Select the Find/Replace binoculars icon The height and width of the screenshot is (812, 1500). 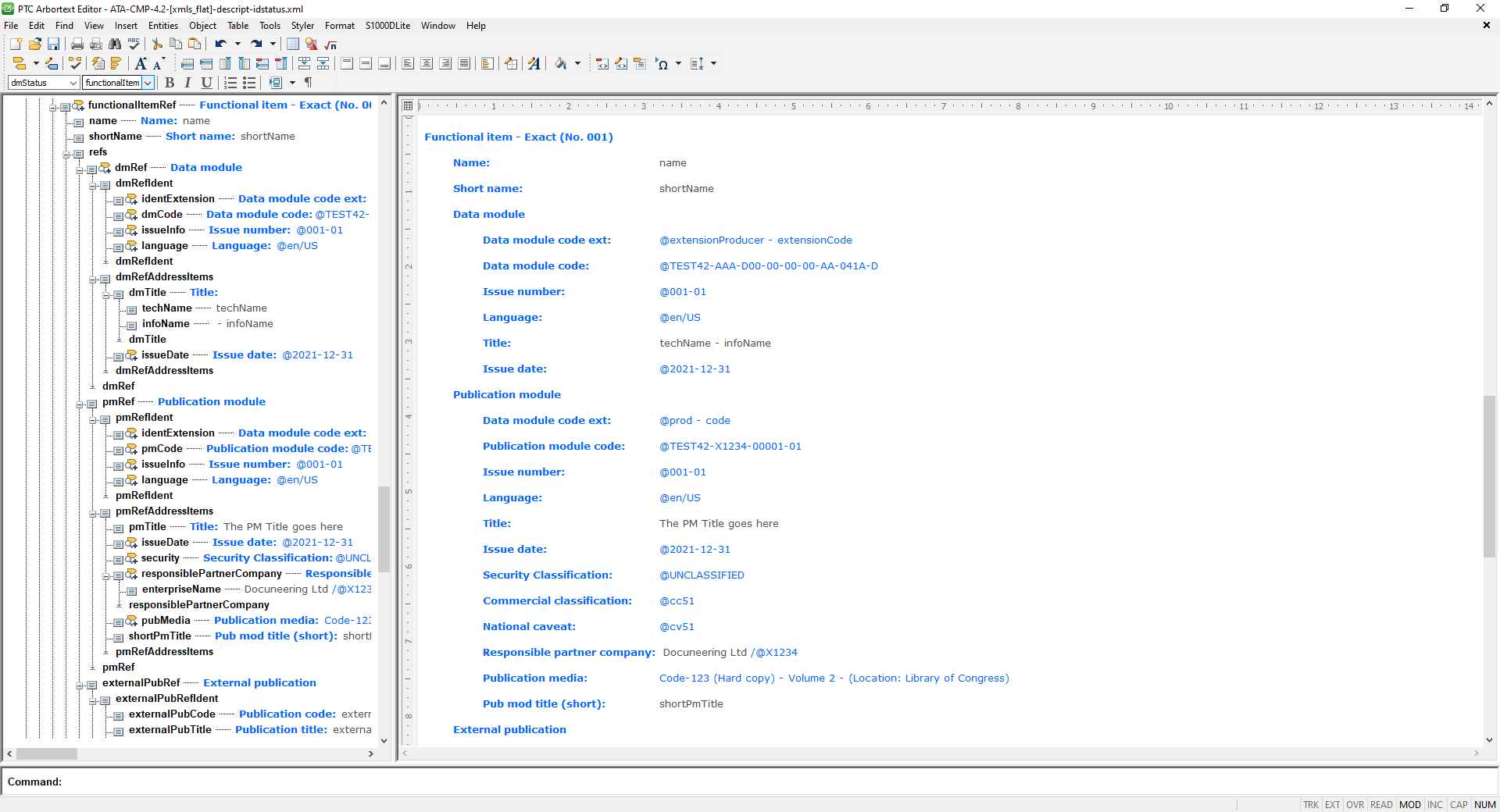click(x=115, y=44)
